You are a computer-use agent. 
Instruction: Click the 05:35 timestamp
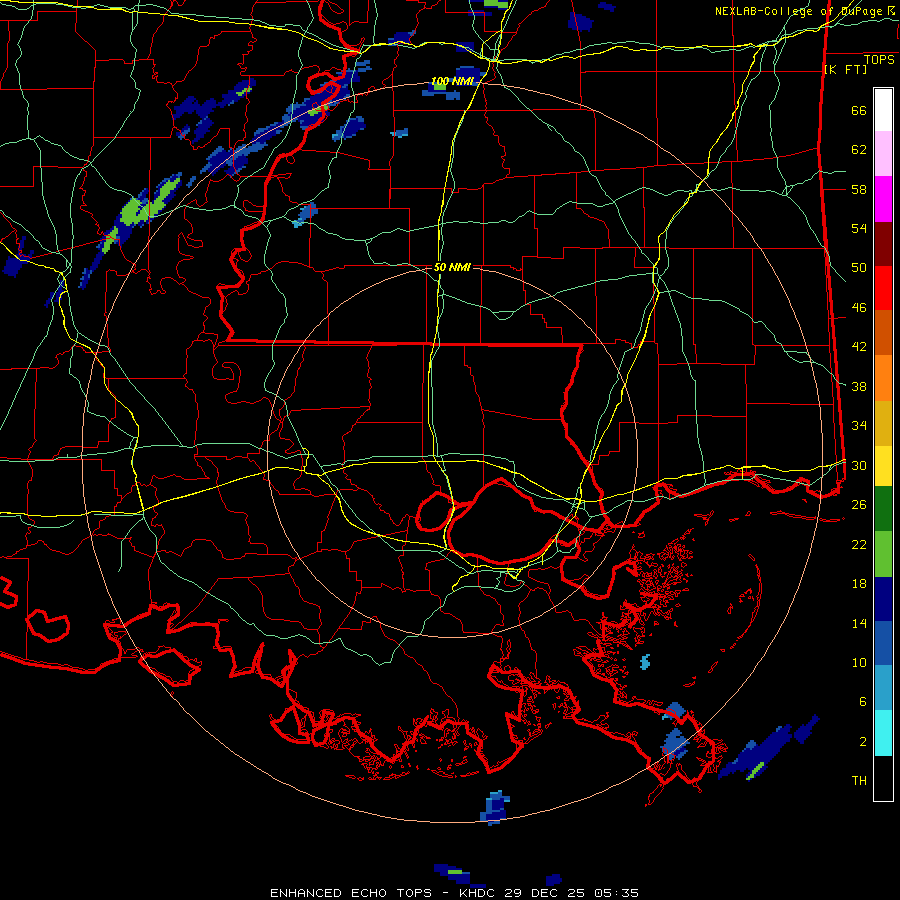click(x=617, y=893)
